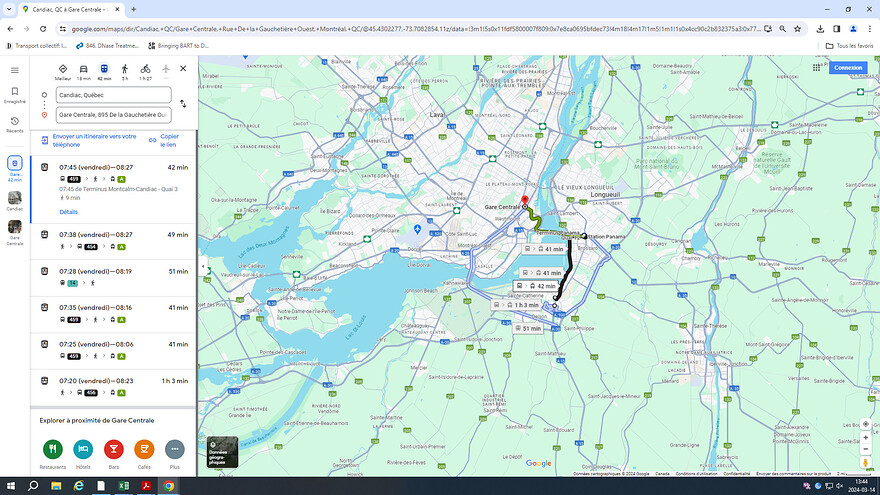The width and height of the screenshot is (880, 495).
Task: Open Détails of the 07:45 route
Action: point(68,212)
